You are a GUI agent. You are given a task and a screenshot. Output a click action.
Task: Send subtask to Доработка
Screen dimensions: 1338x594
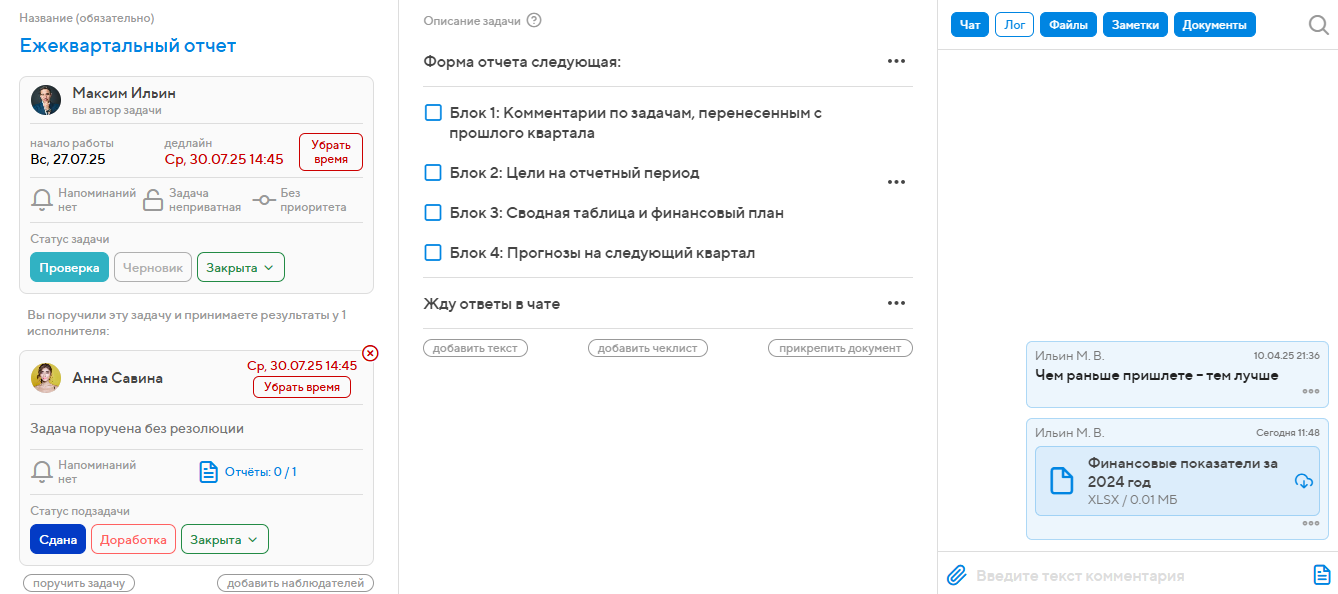click(133, 540)
